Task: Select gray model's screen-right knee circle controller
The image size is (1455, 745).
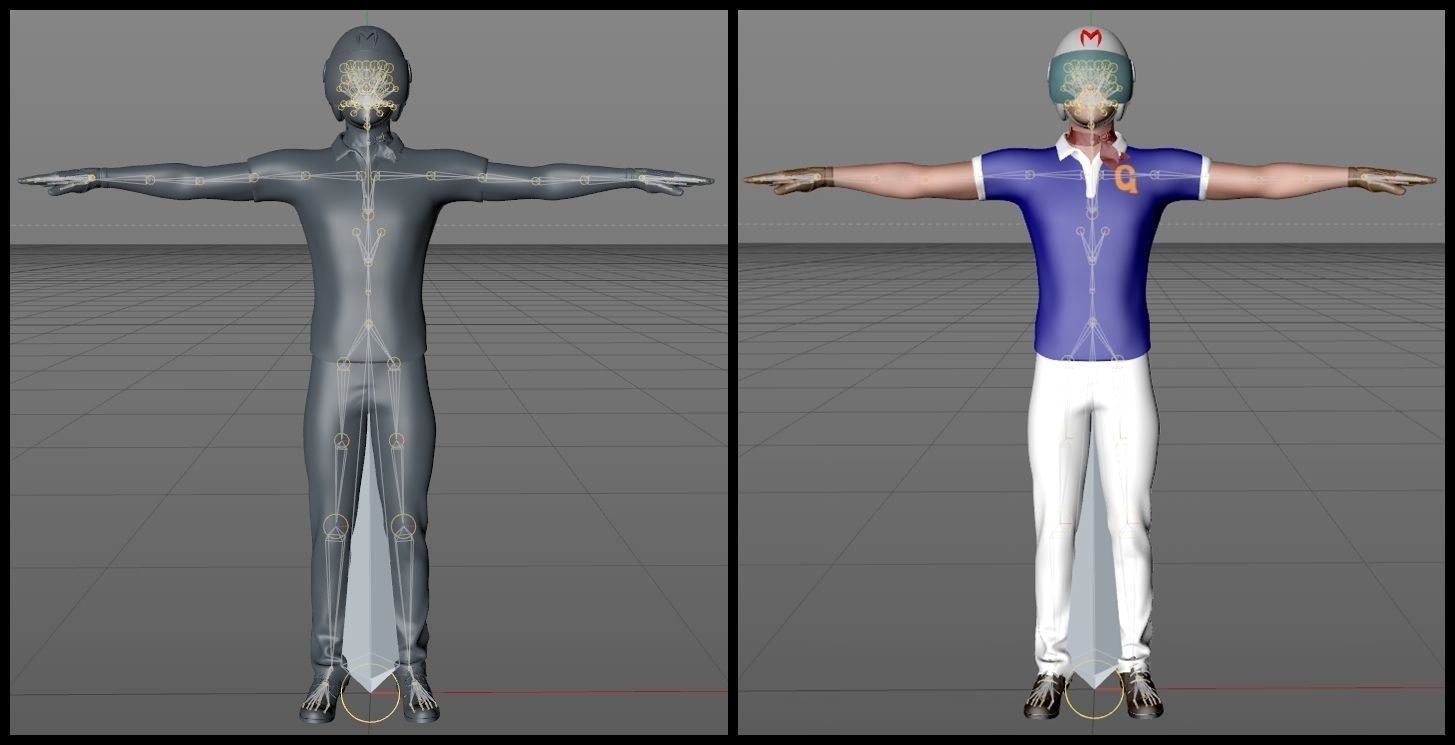Action: tap(402, 526)
